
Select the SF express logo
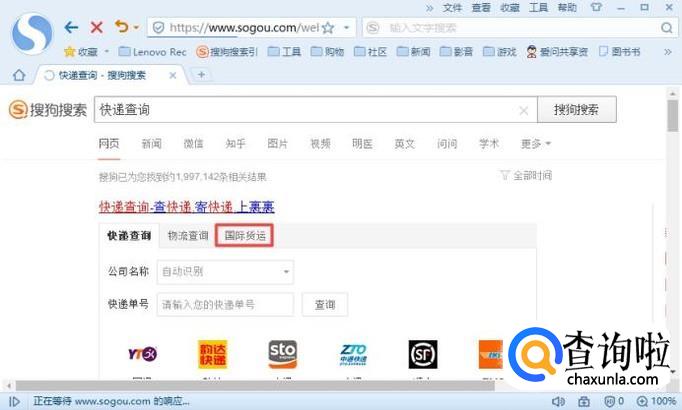(x=423, y=354)
